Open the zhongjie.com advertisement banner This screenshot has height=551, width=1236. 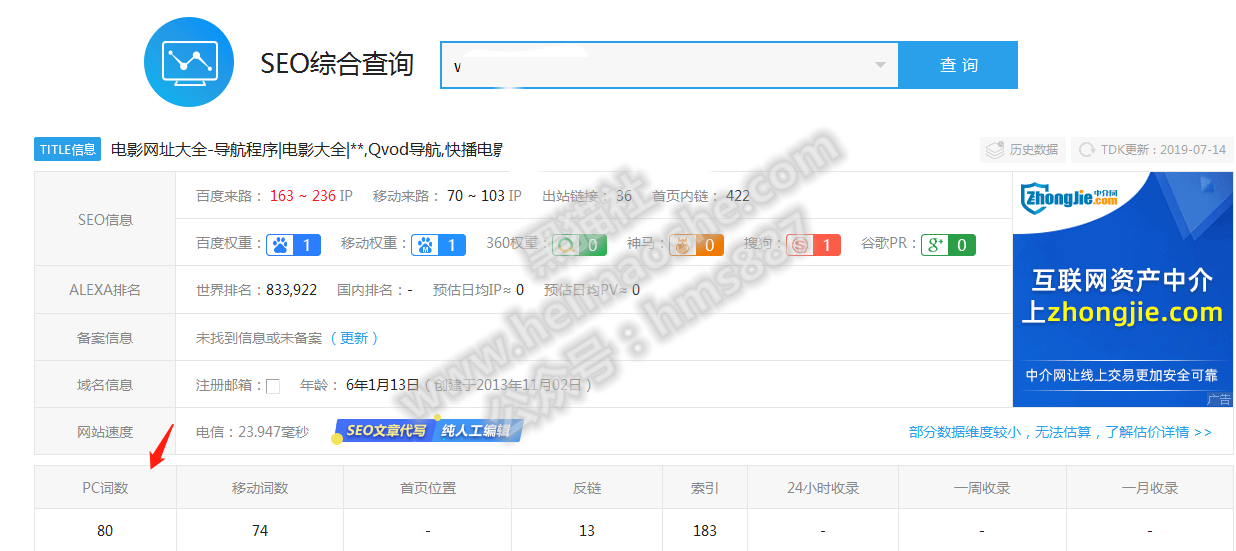click(1122, 289)
